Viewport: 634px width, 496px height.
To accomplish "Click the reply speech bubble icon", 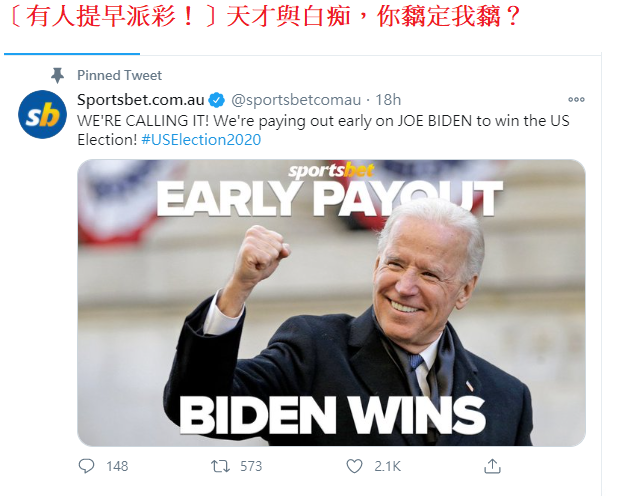I will click(86, 466).
